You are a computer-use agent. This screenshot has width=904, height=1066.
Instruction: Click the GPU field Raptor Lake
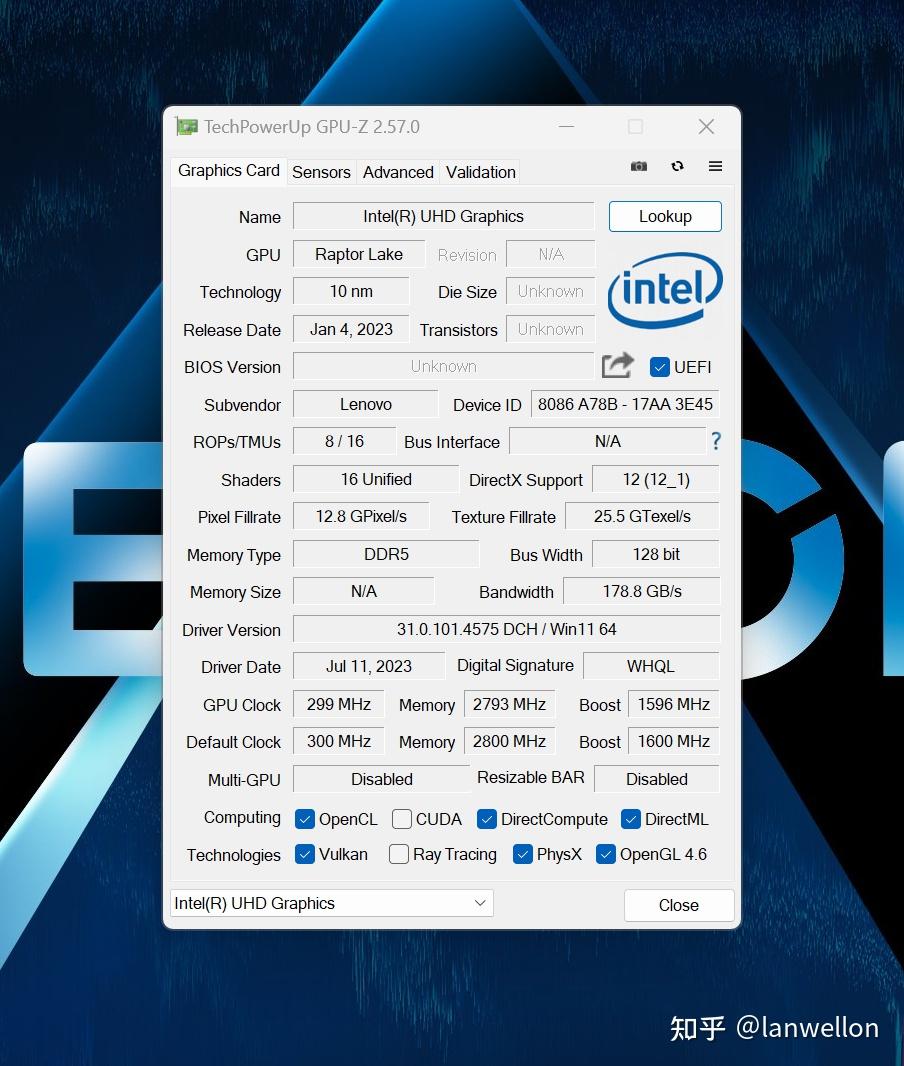pos(359,254)
